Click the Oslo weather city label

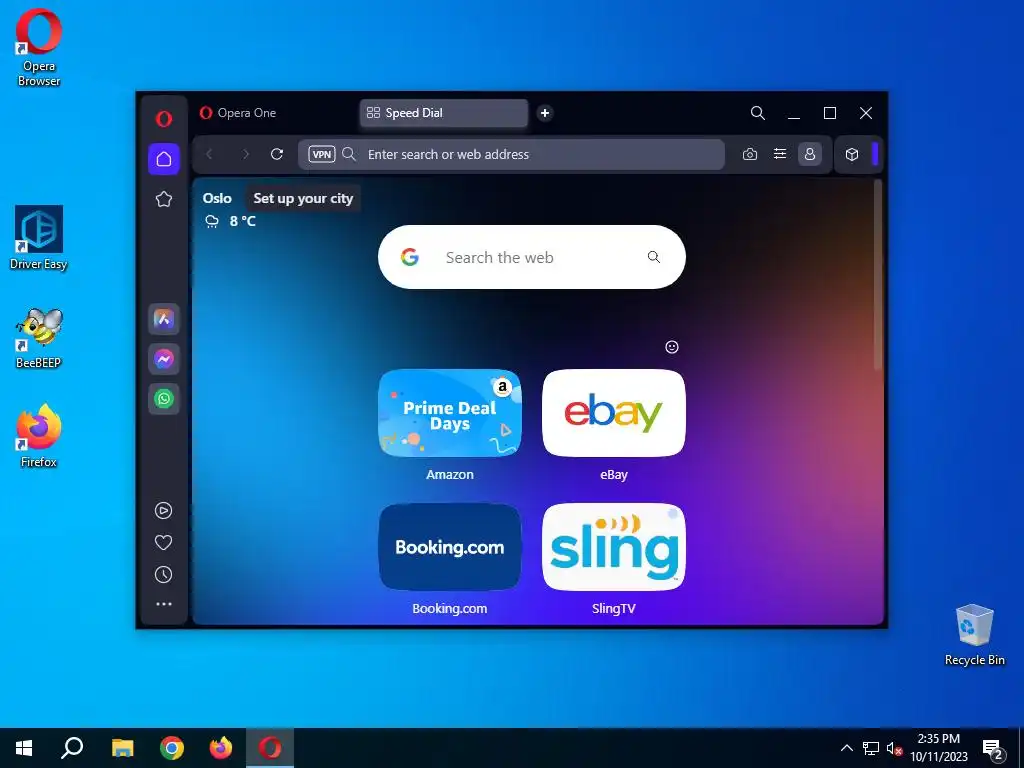tap(217, 199)
